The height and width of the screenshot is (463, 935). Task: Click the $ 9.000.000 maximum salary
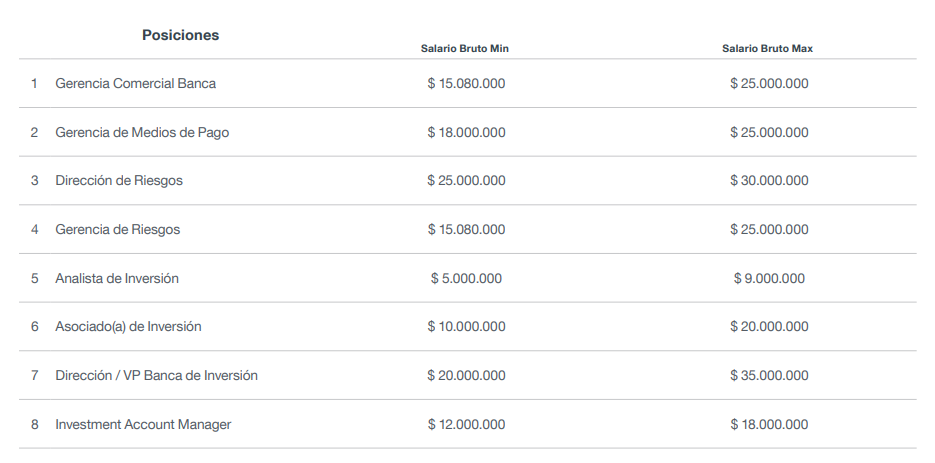pyautogui.click(x=769, y=279)
